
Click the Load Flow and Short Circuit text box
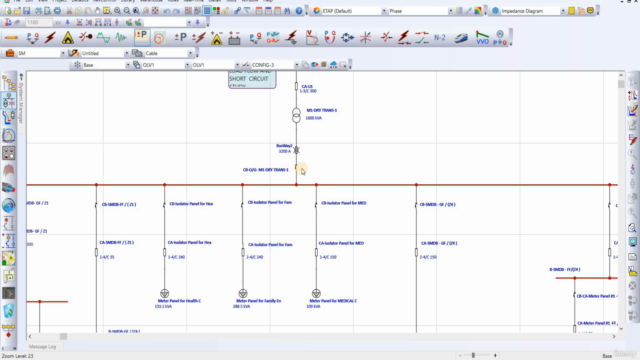click(x=252, y=79)
